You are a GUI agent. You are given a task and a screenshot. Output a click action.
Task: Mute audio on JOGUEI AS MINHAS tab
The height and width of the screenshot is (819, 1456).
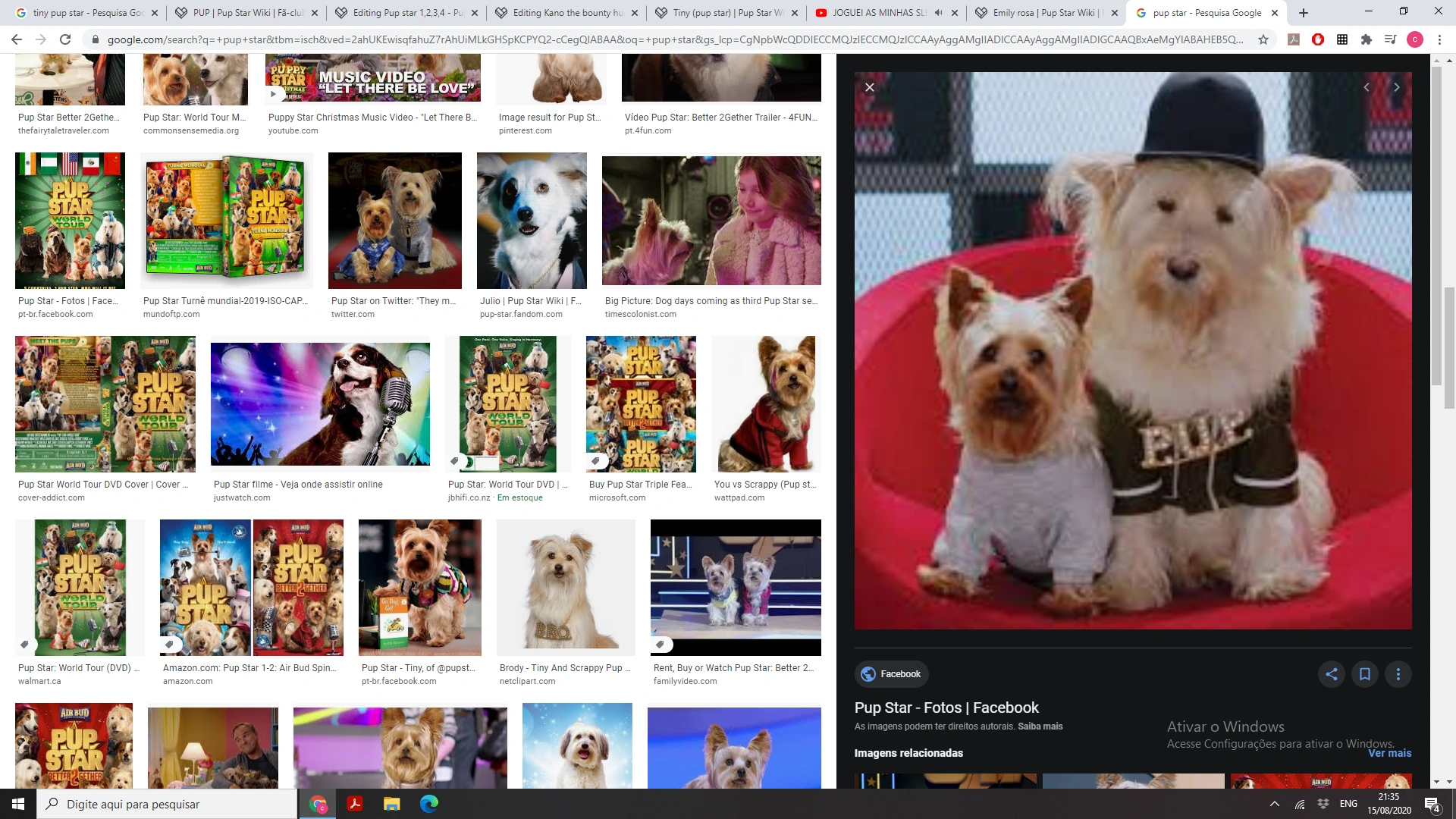[938, 13]
